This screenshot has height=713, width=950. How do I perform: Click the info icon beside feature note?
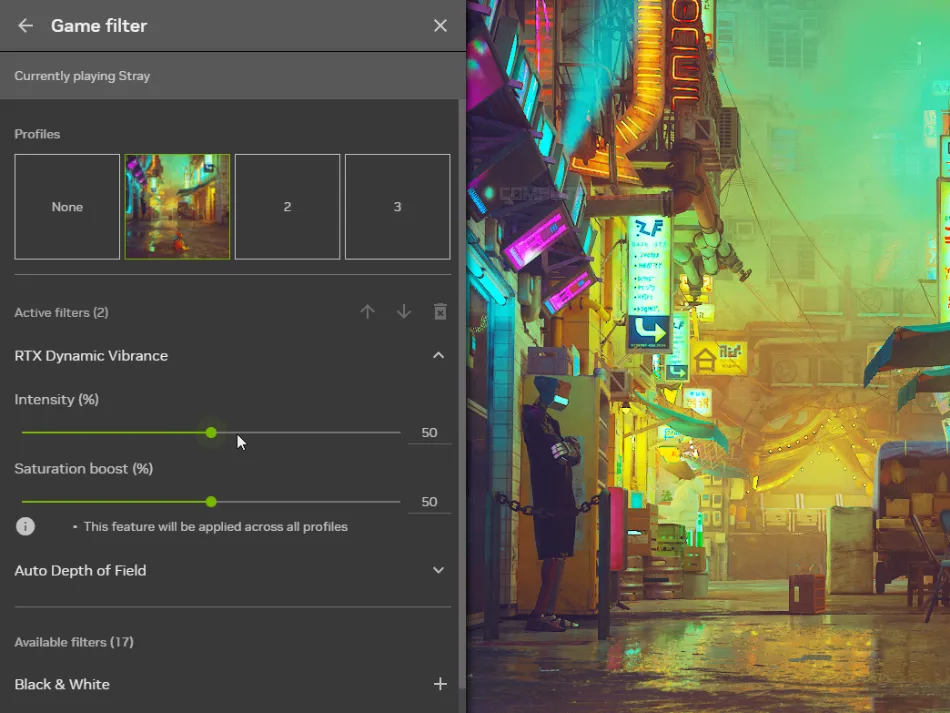click(25, 526)
